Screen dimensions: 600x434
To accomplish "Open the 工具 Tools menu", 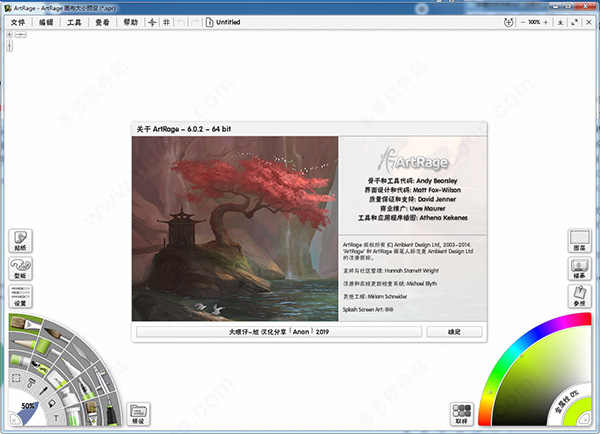I will tap(74, 22).
